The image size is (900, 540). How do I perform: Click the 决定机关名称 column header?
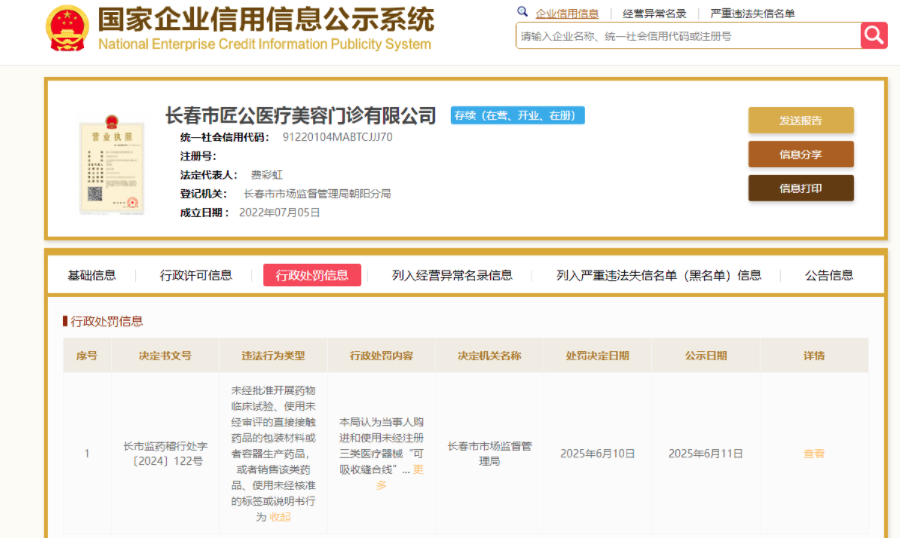point(490,356)
